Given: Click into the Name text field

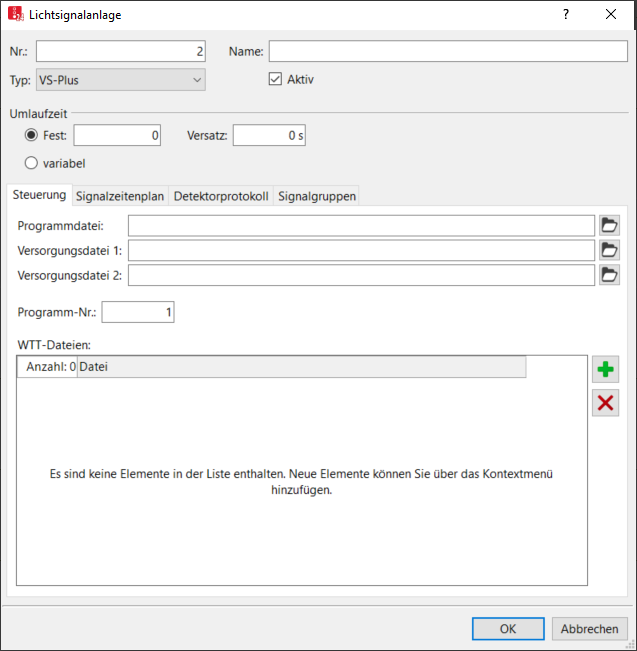Looking at the screenshot, I should click(x=447, y=52).
